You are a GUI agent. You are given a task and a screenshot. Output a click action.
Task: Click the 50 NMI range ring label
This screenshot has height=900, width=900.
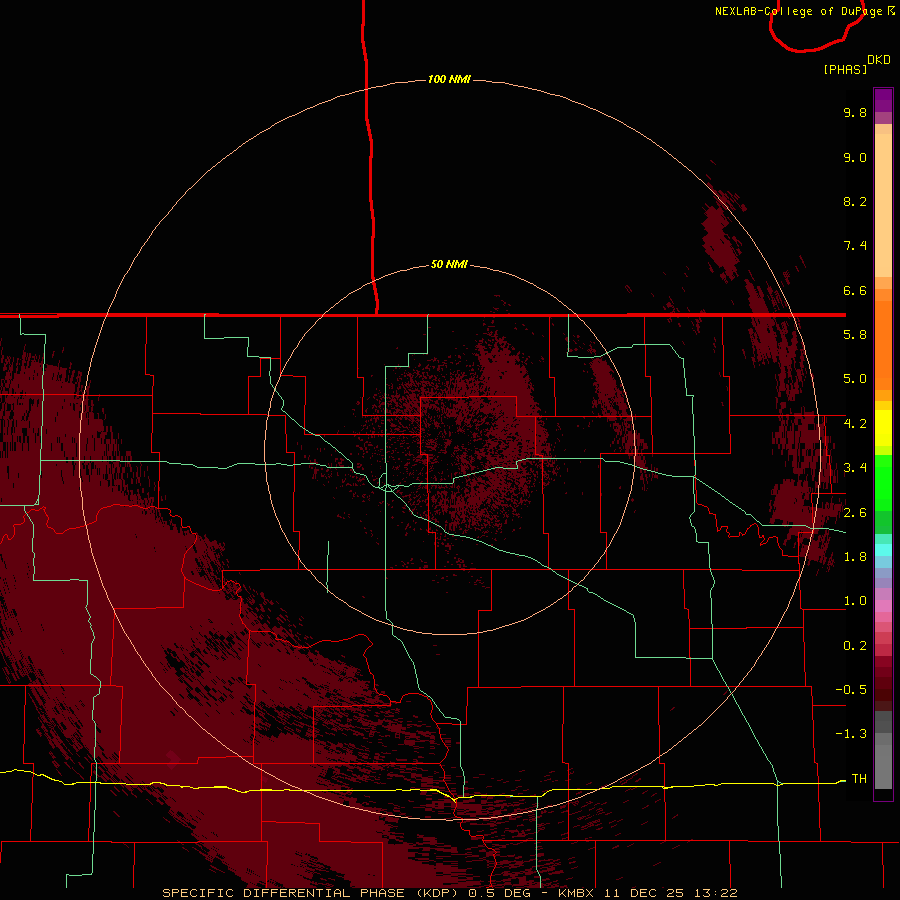click(x=449, y=264)
